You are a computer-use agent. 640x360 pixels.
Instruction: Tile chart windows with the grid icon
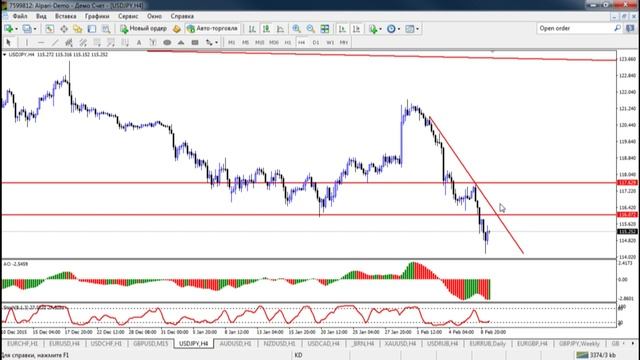coord(325,29)
